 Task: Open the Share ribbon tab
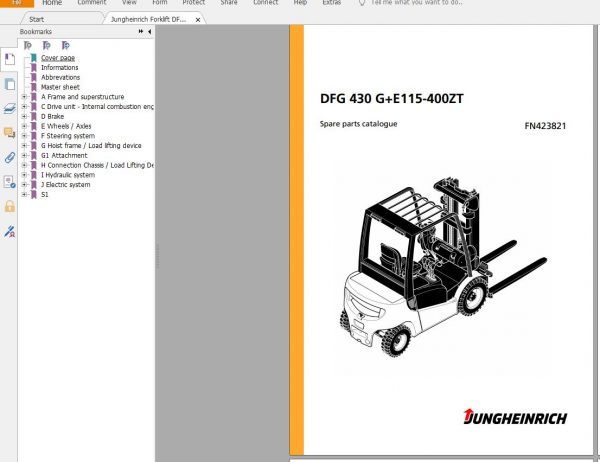point(229,3)
